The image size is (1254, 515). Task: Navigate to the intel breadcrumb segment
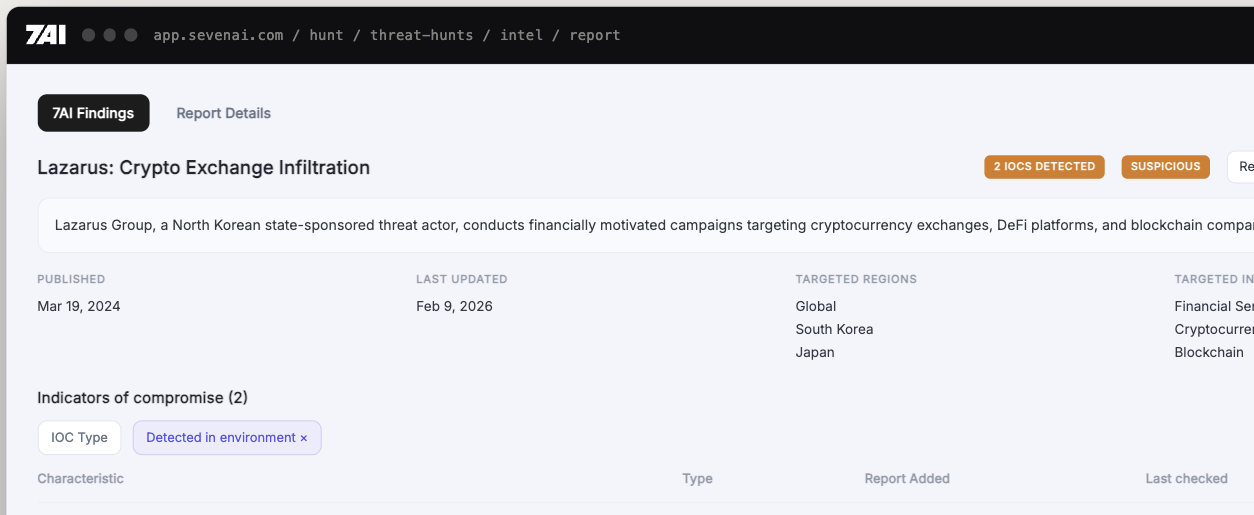click(x=521, y=35)
